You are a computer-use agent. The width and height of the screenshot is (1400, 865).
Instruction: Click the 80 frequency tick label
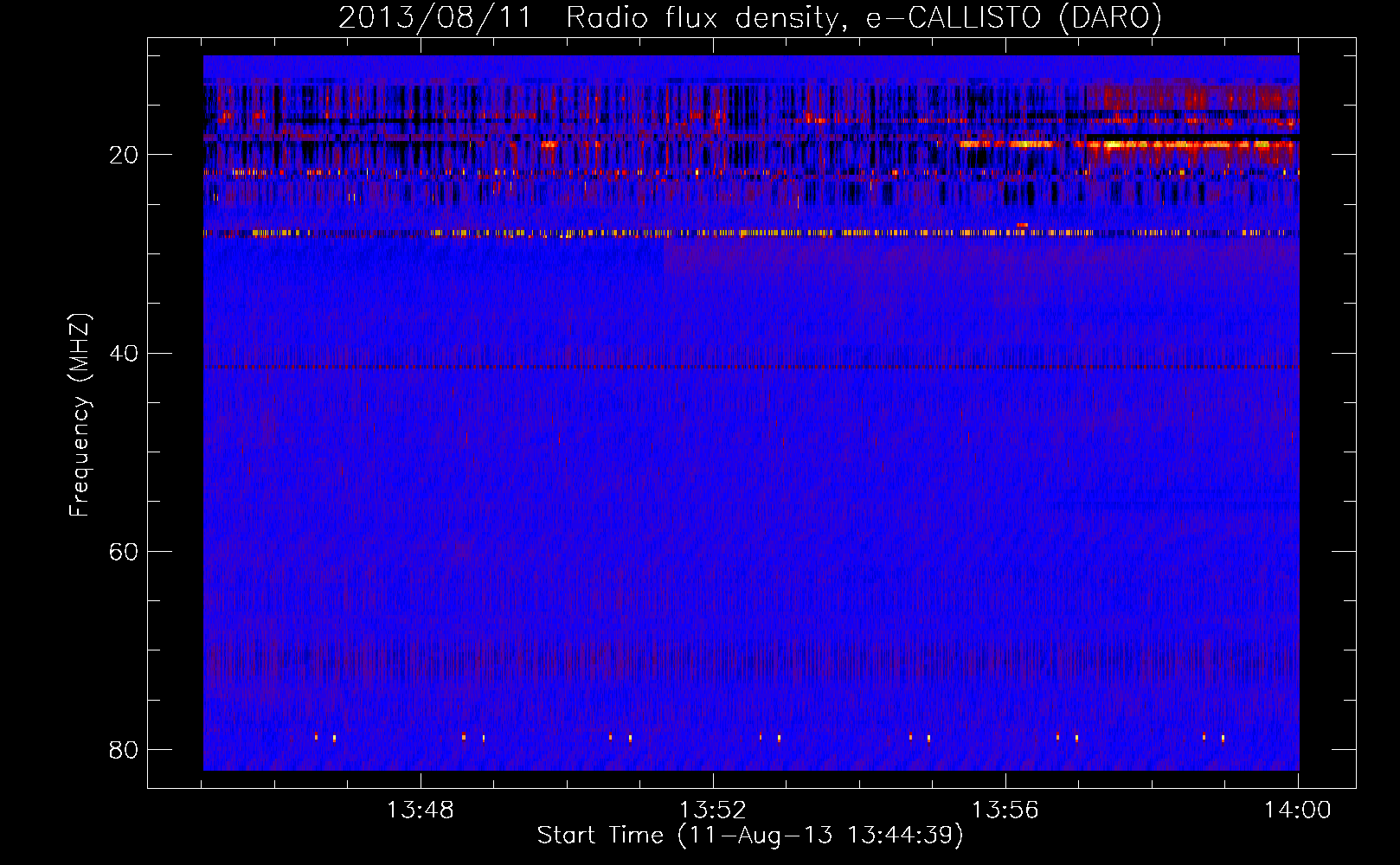tap(124, 749)
